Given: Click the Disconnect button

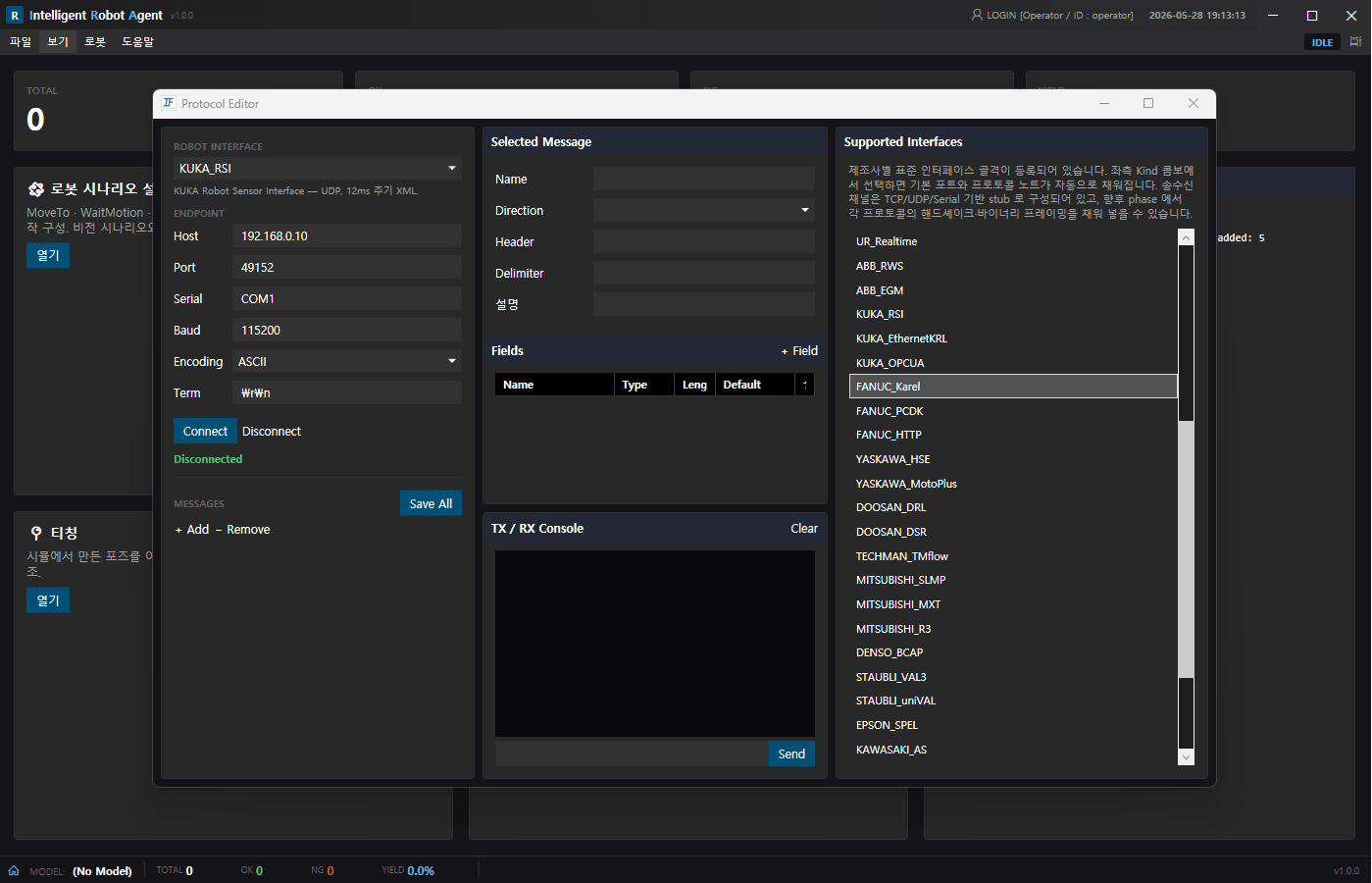Looking at the screenshot, I should [272, 431].
